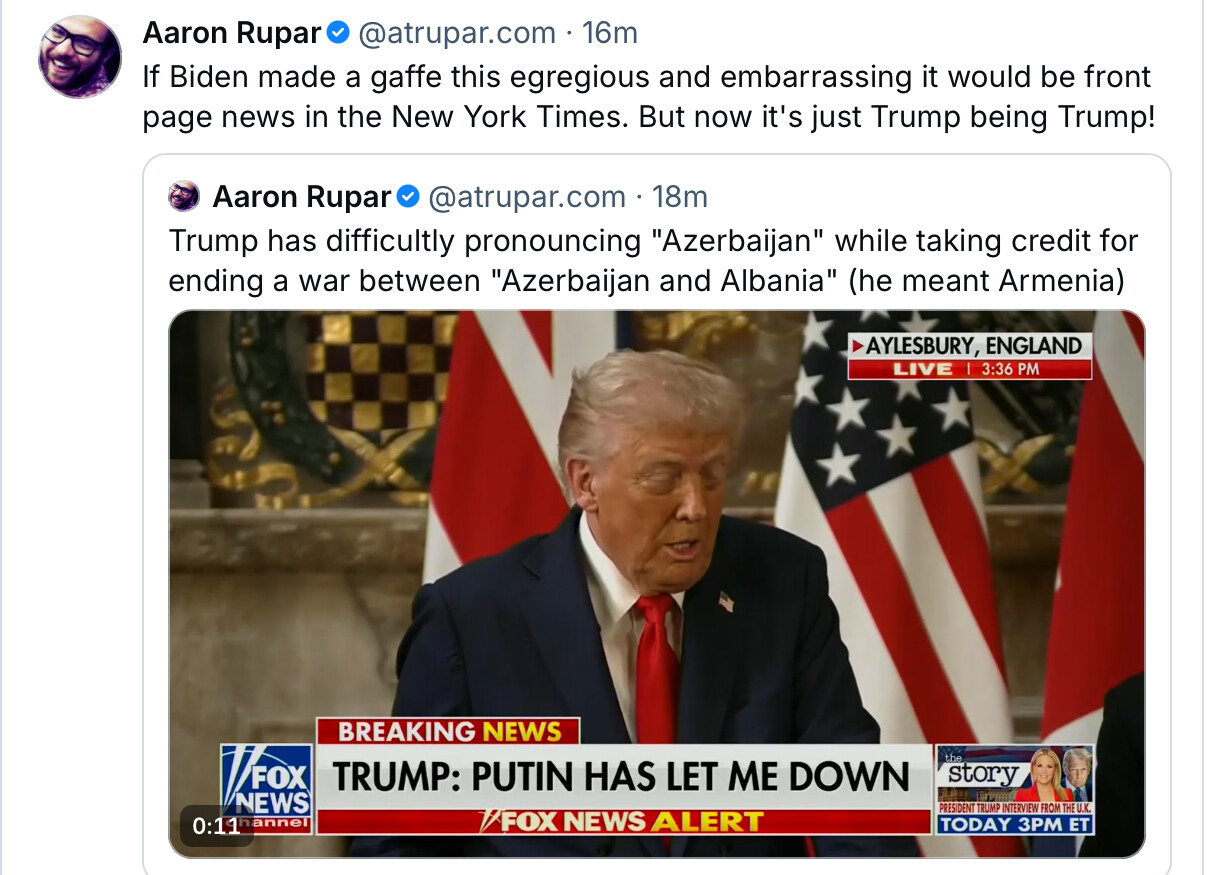Select the Aaron Rupar name in the quoted post
The image size is (1216, 875).
(x=301, y=197)
